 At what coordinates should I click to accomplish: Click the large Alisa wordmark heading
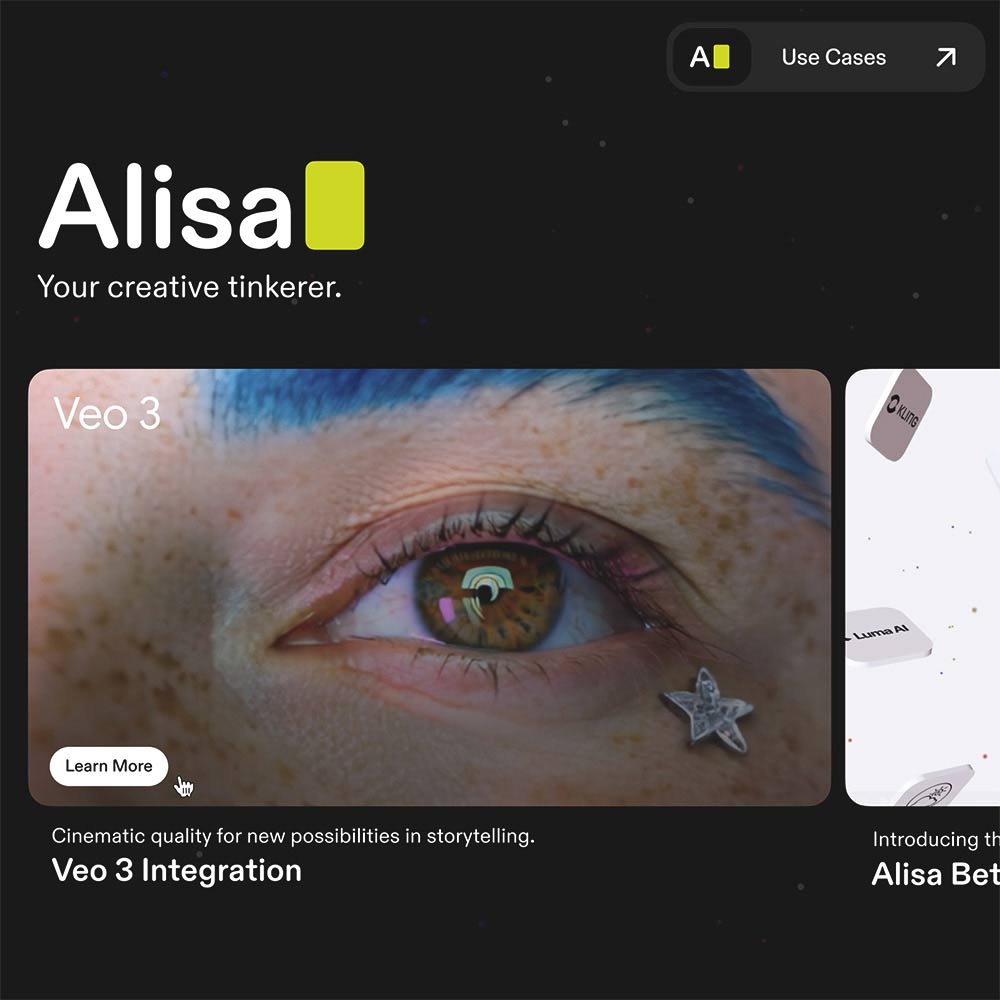click(166, 205)
